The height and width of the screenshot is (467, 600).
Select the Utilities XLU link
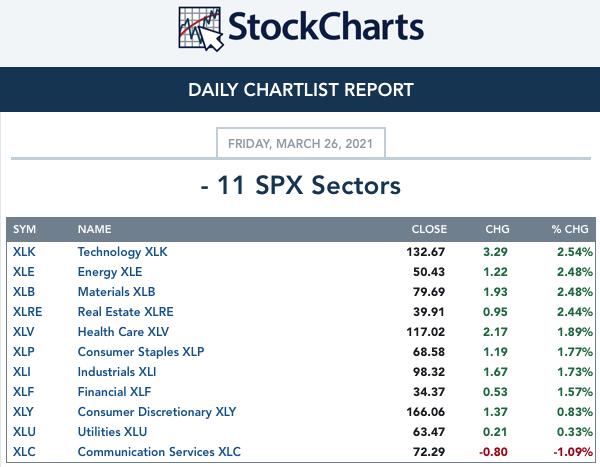pos(112,432)
